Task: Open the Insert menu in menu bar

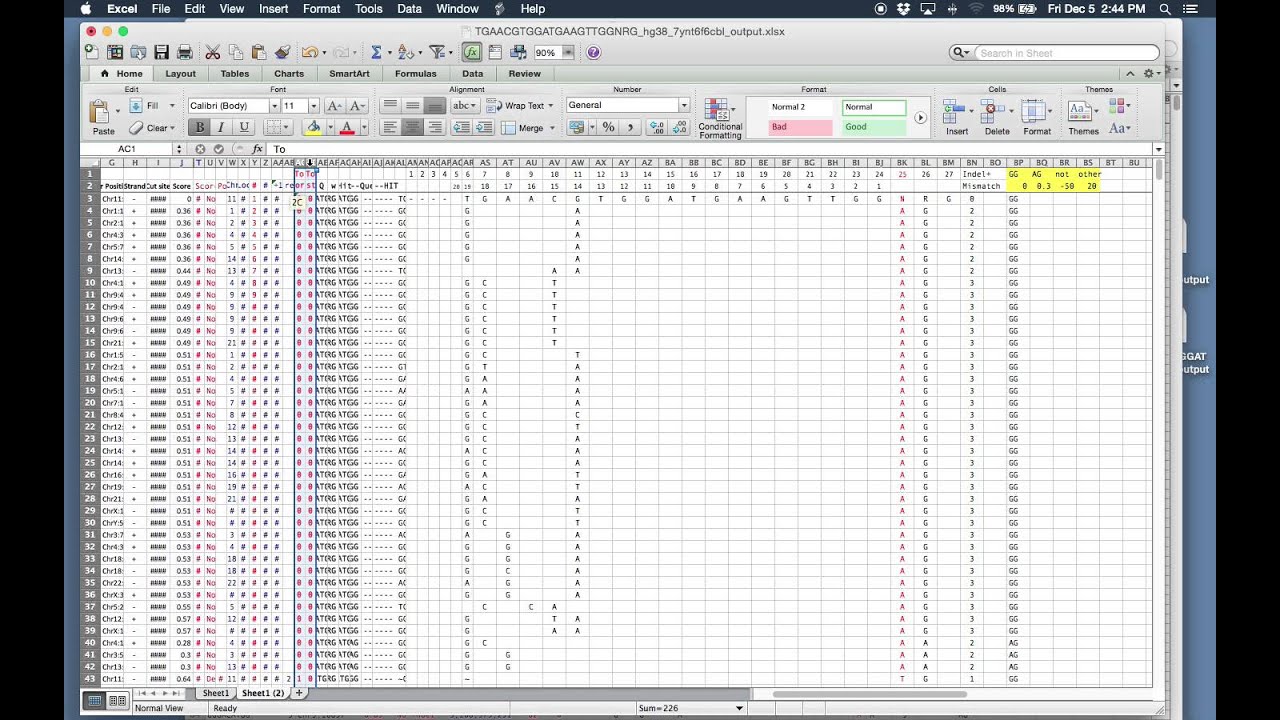Action: point(273,8)
